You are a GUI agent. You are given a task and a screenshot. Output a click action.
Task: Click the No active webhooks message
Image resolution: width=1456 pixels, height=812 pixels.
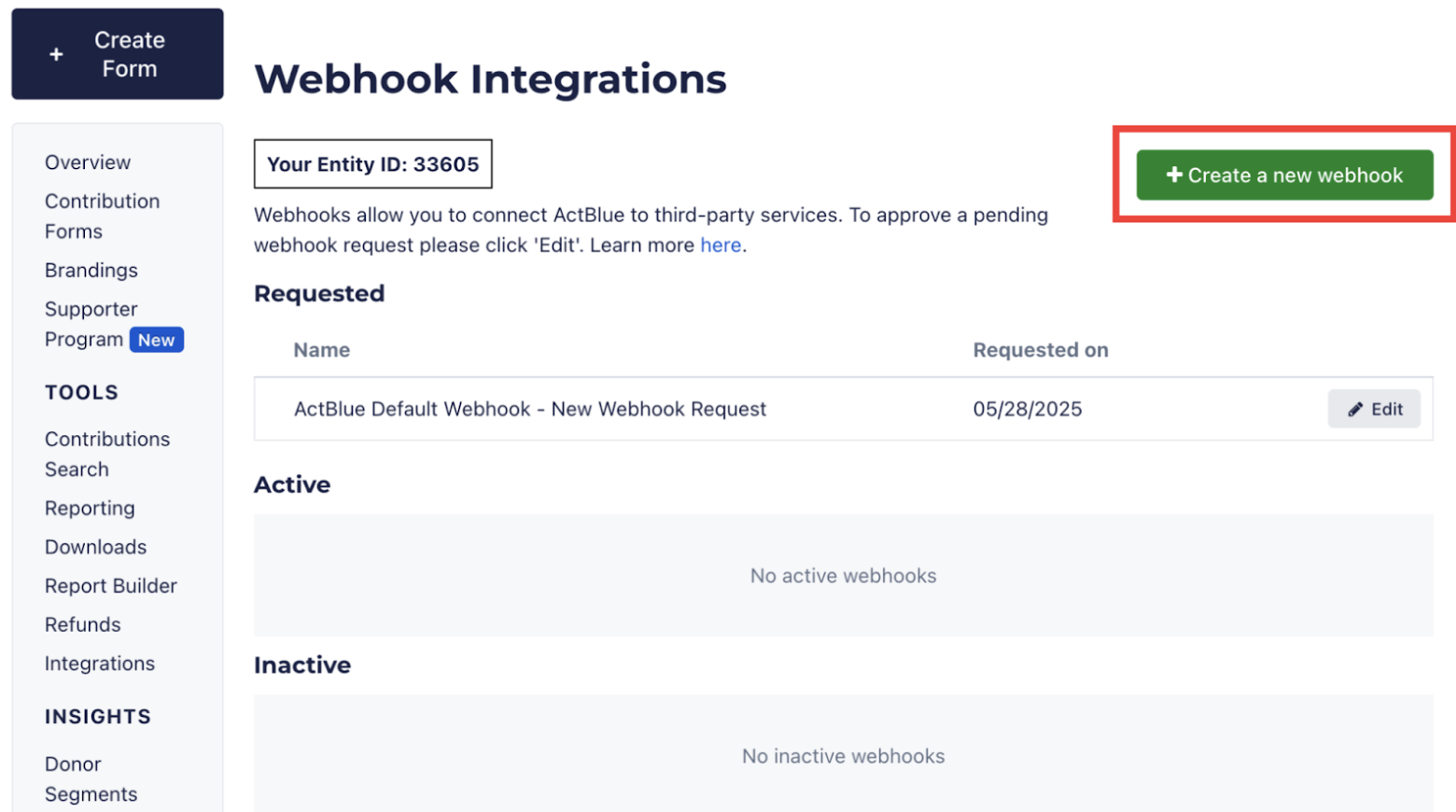click(844, 576)
